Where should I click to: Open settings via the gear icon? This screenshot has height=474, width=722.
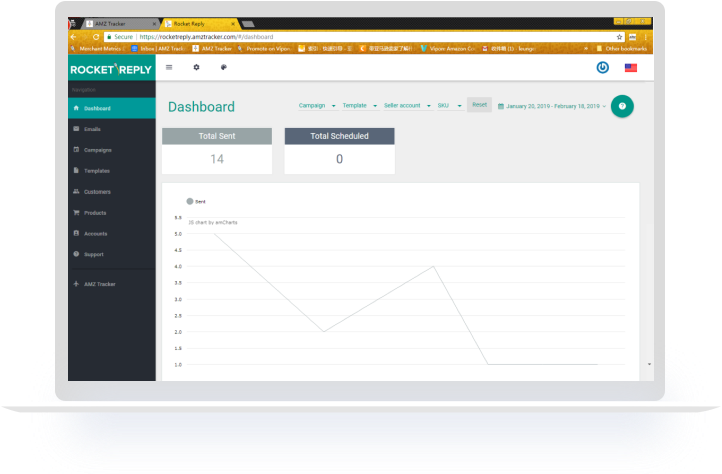(x=196, y=67)
